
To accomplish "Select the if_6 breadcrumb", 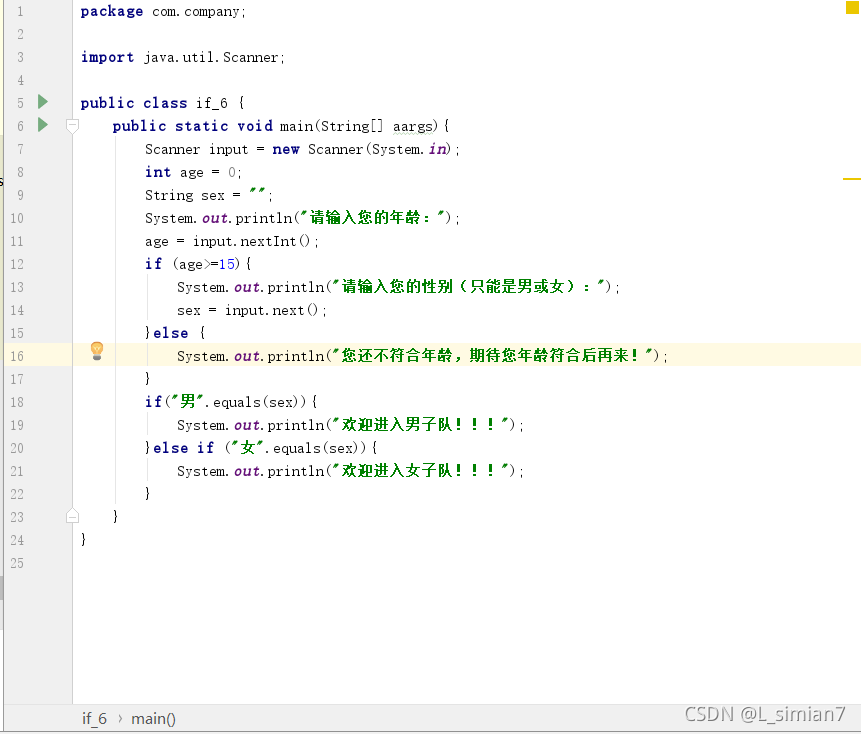I will pos(94,719).
